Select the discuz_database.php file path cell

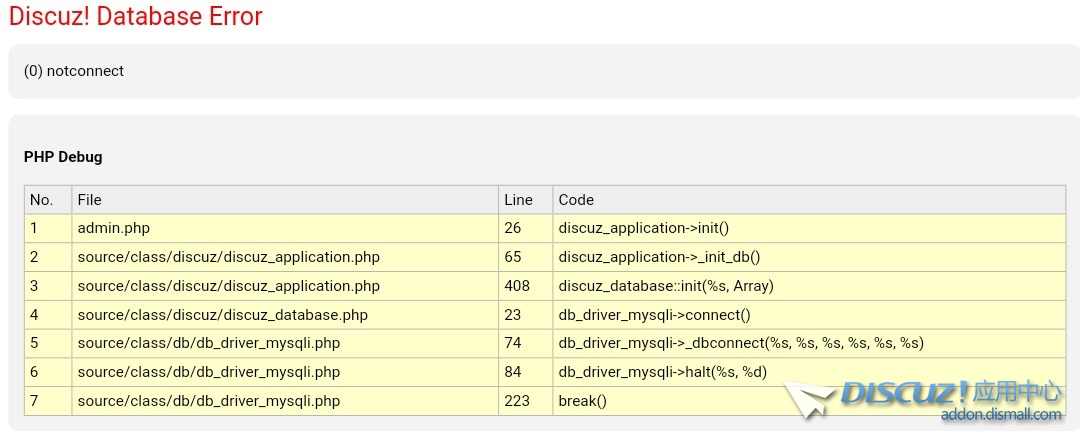pyautogui.click(x=222, y=315)
